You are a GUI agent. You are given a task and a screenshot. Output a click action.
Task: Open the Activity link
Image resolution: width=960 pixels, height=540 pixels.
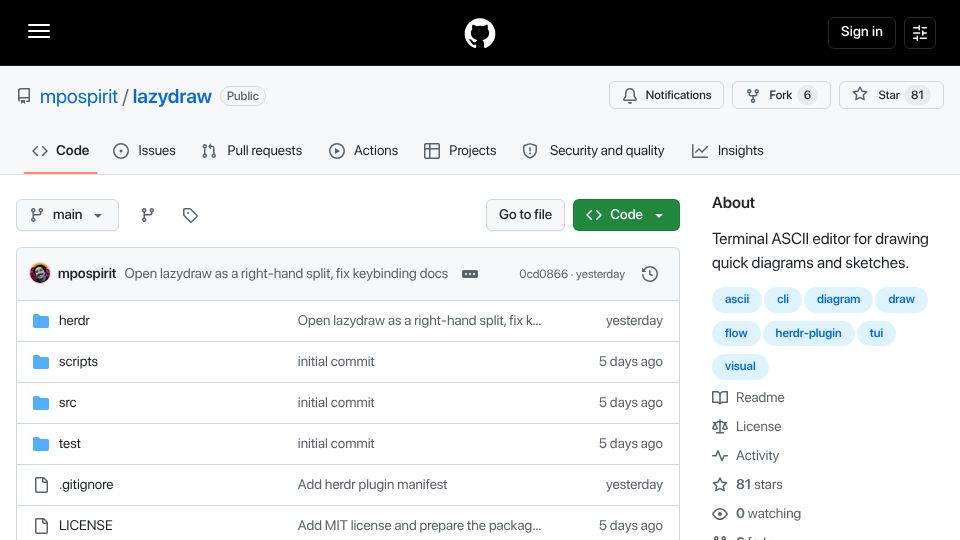pos(746,456)
